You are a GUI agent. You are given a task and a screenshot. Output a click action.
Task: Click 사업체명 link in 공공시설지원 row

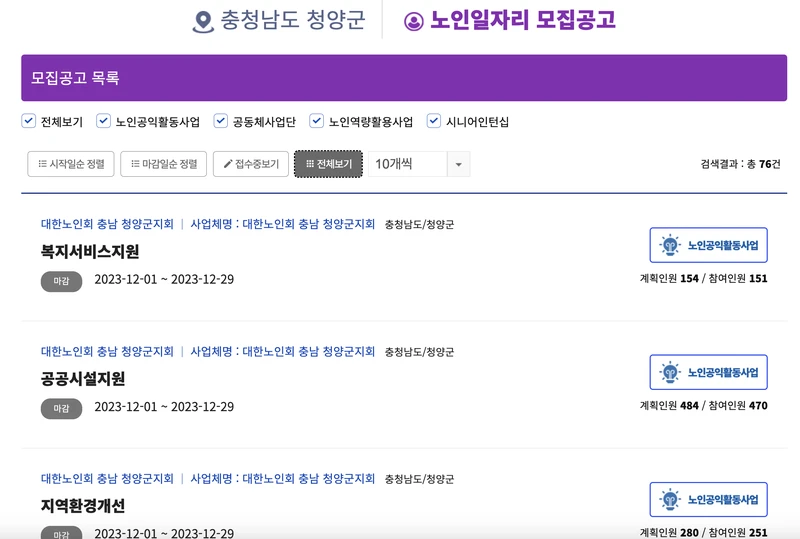point(283,351)
